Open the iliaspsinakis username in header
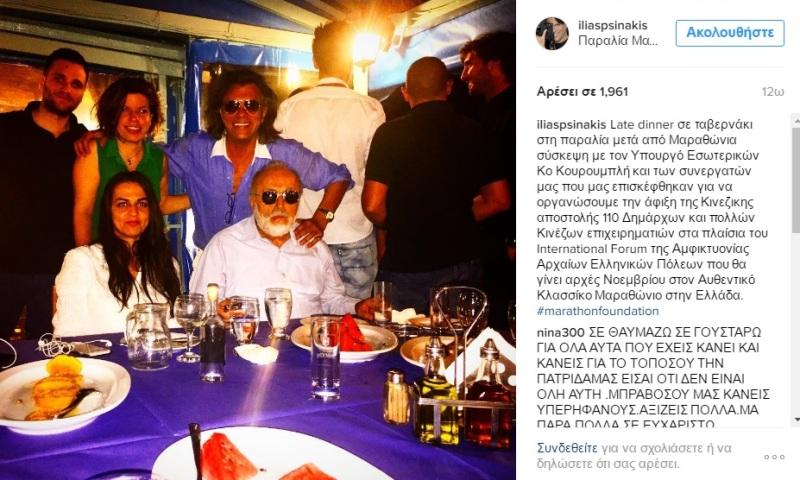Screen dimensions: 800x480 613,26
